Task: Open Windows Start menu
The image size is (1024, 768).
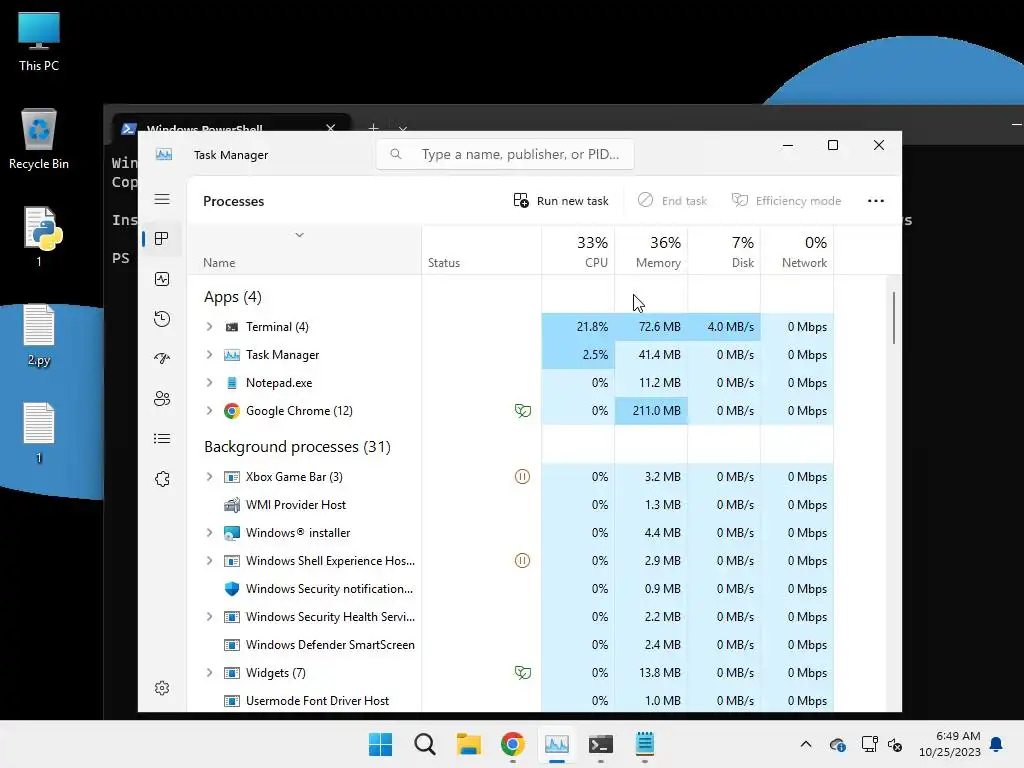Action: tap(381, 744)
